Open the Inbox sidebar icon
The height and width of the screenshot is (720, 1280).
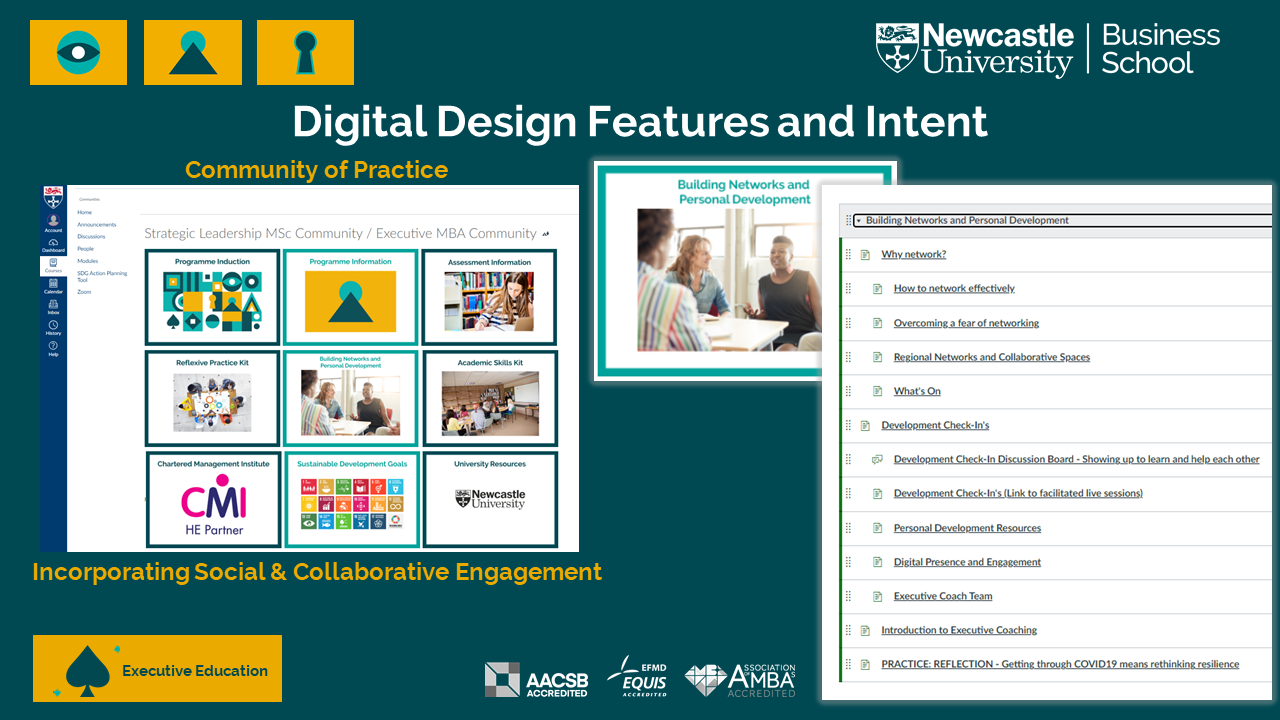(53, 307)
